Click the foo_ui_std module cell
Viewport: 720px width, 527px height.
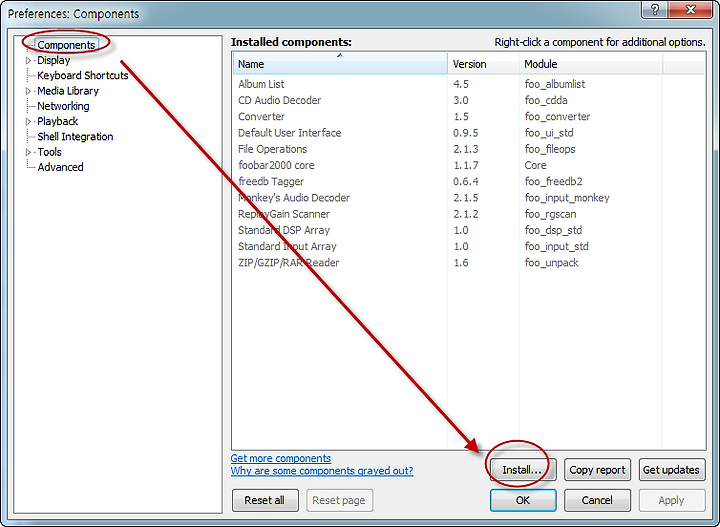[x=549, y=133]
